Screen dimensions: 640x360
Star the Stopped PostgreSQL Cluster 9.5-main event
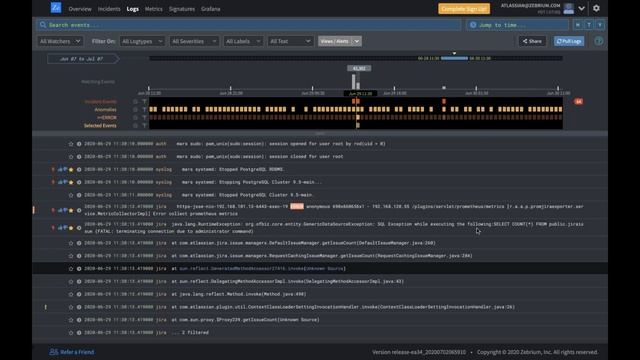click(71, 195)
